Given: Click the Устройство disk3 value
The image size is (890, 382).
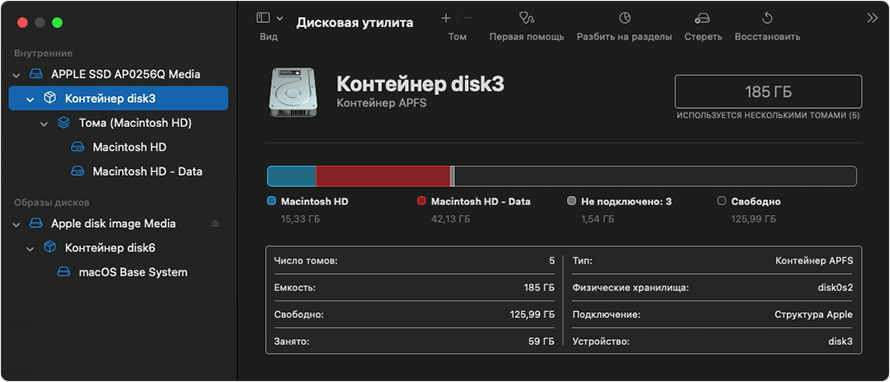Looking at the screenshot, I should point(841,342).
